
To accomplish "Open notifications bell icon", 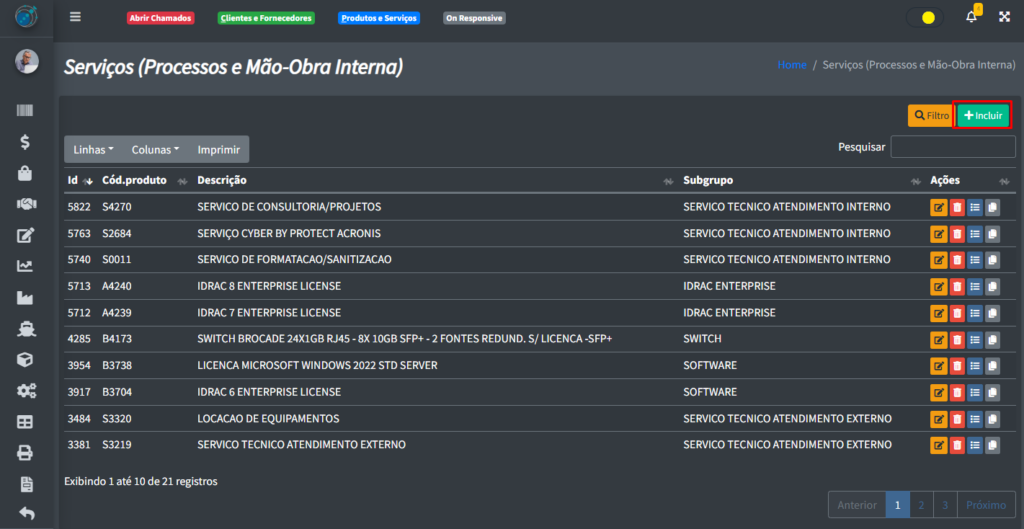I will [971, 17].
